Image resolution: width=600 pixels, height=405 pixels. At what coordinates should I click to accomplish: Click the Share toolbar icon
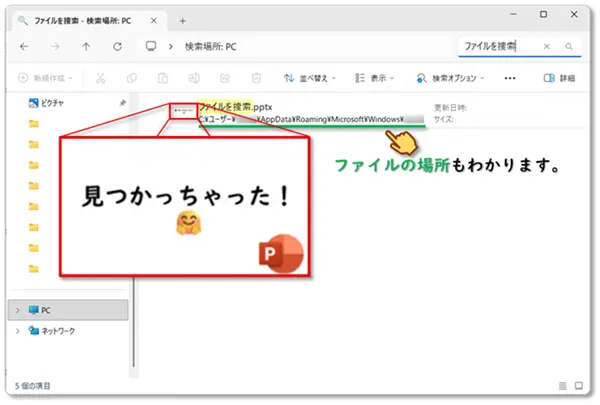click(x=225, y=78)
